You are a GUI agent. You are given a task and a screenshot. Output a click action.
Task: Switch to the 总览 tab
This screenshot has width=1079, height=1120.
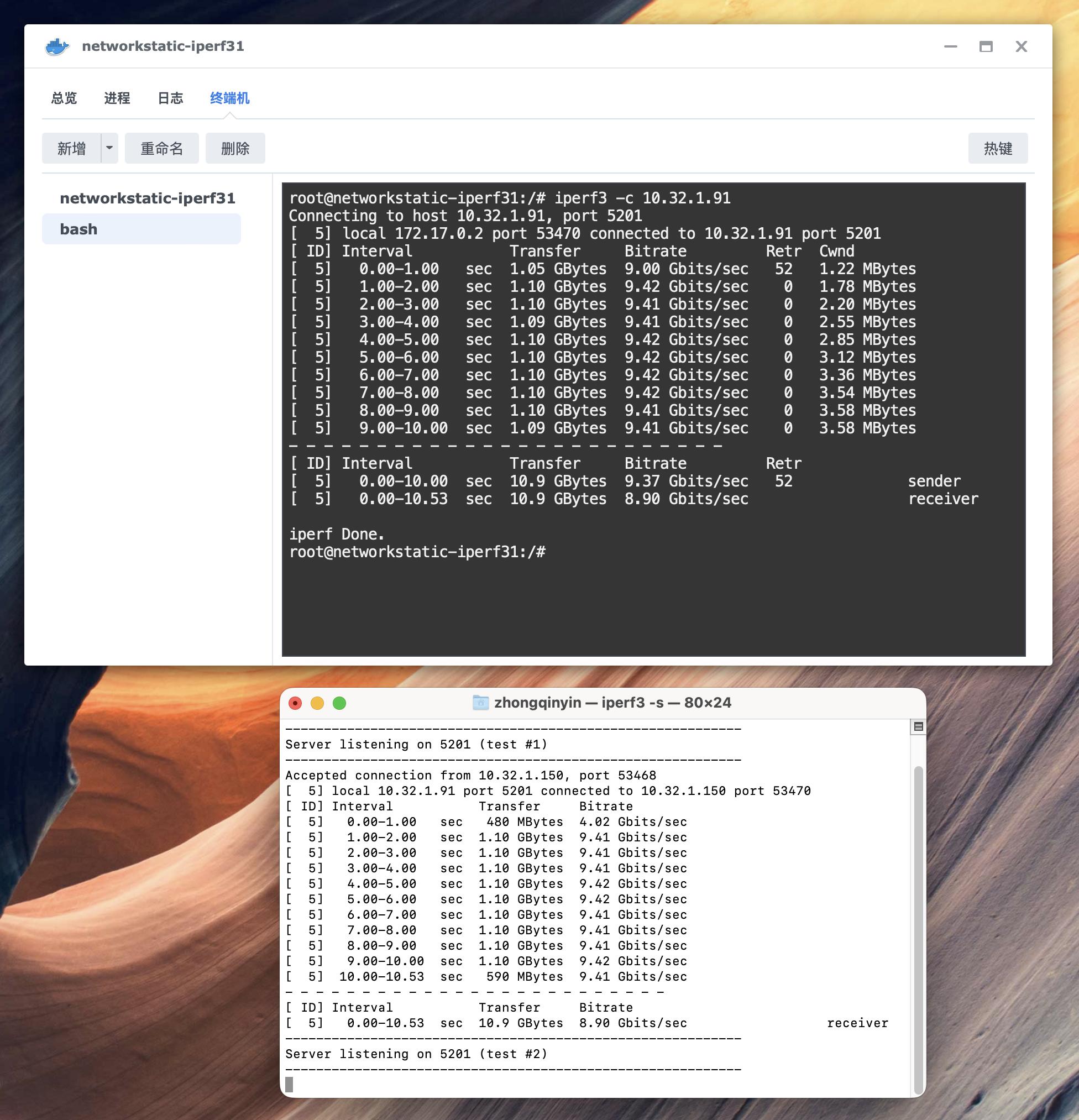point(64,98)
